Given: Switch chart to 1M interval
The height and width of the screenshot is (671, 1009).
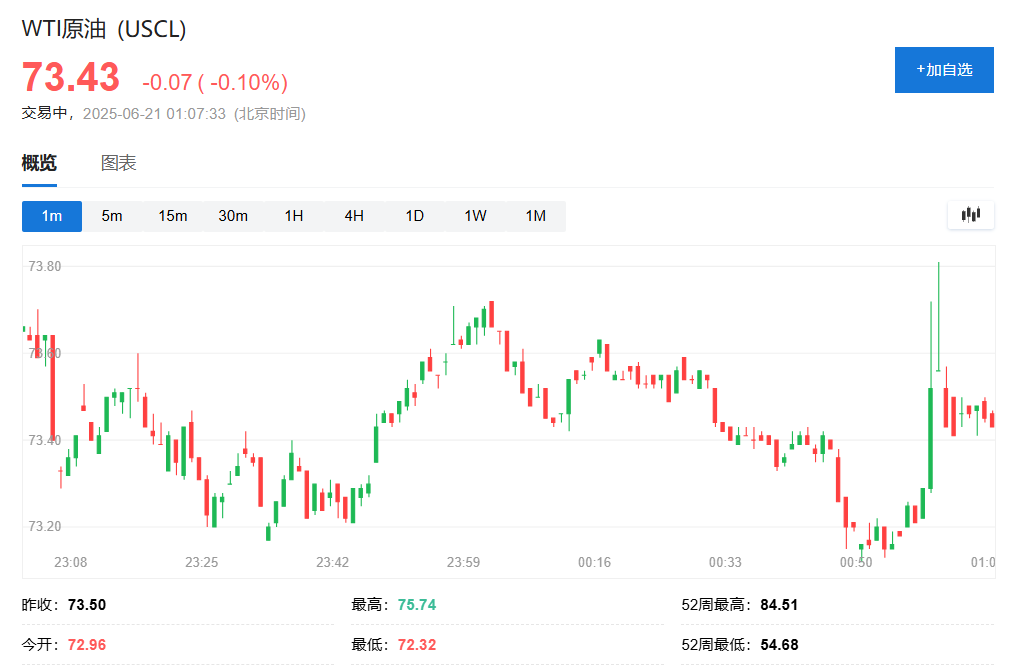Looking at the screenshot, I should click(535, 216).
